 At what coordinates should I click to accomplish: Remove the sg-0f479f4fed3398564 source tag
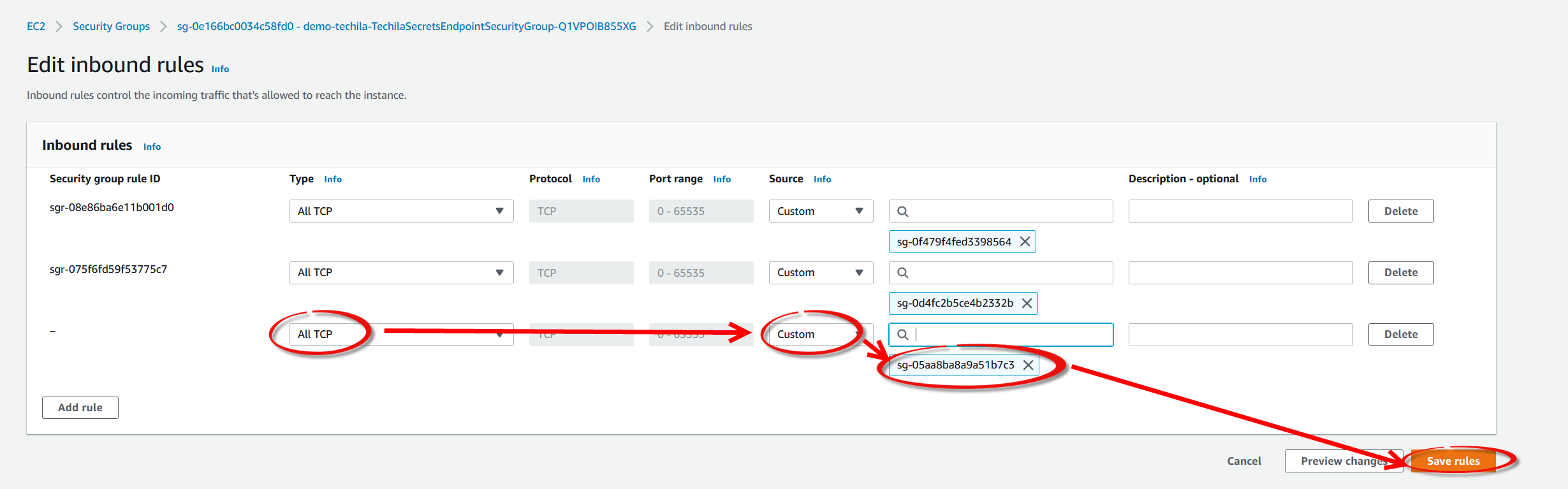[1025, 242]
